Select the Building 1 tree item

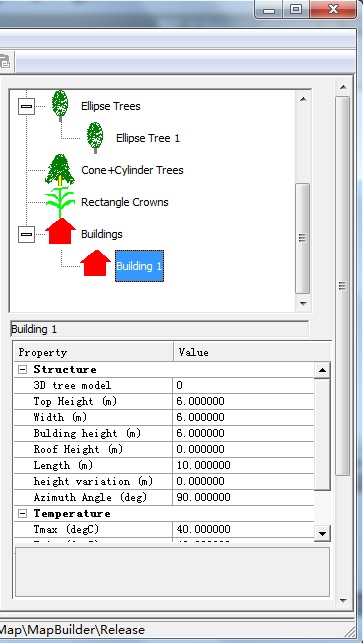tap(139, 266)
